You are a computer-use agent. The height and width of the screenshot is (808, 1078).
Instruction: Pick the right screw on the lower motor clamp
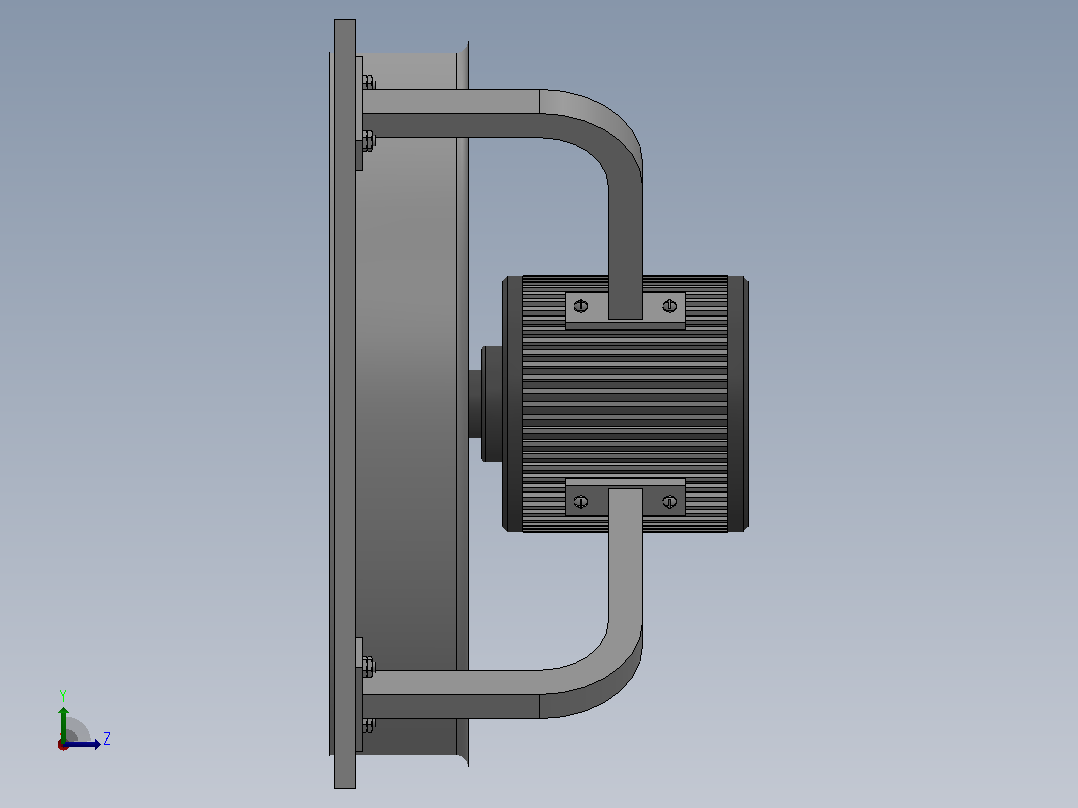pos(670,502)
